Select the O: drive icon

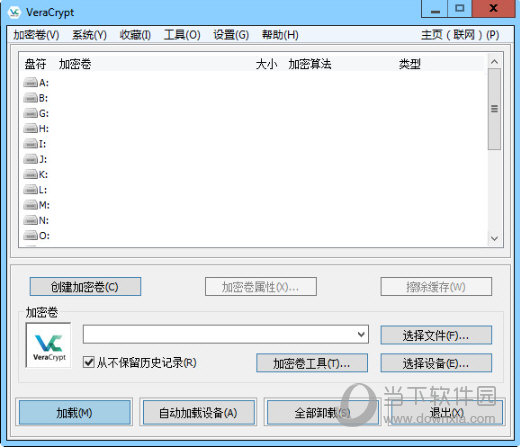coord(30,236)
